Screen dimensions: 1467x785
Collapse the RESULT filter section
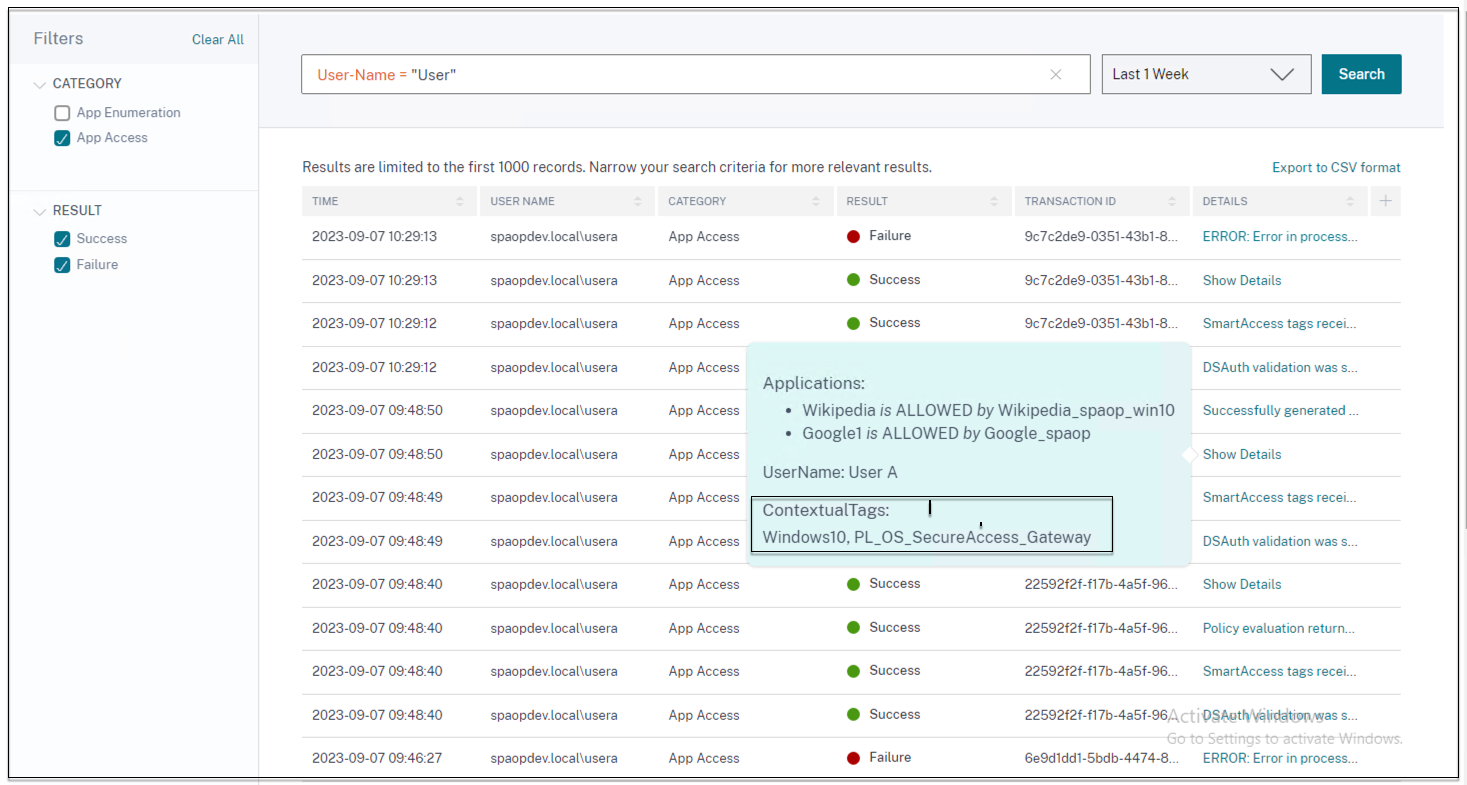coord(40,211)
